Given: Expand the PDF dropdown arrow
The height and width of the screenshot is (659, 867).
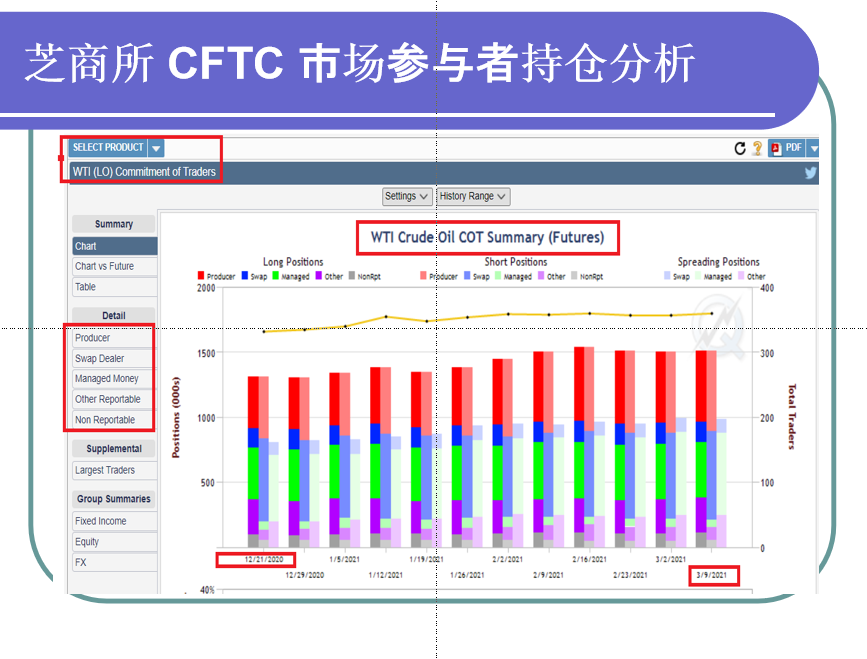Looking at the screenshot, I should point(813,148).
